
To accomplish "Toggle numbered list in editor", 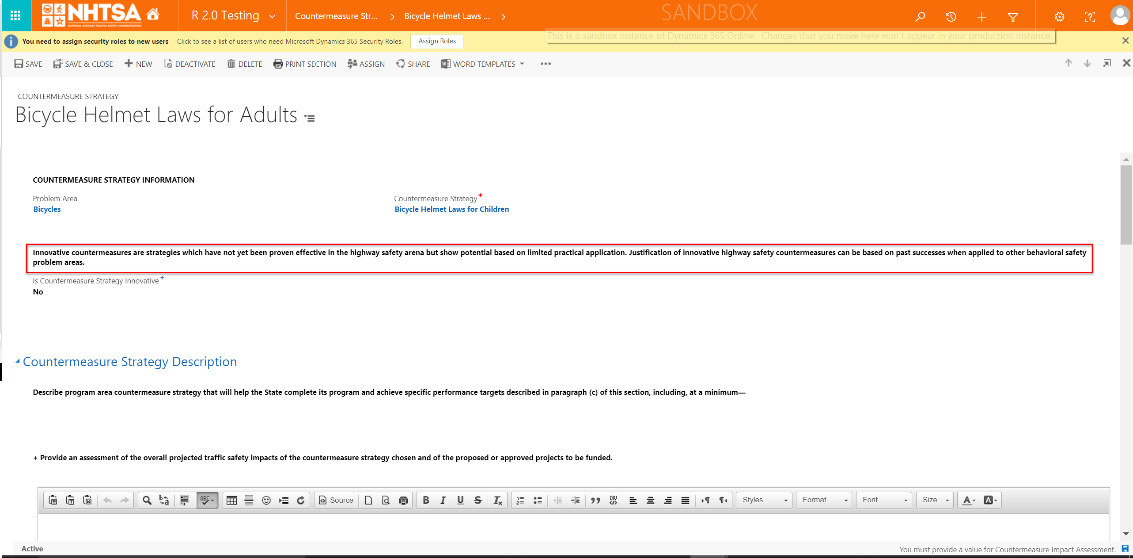I will point(520,500).
